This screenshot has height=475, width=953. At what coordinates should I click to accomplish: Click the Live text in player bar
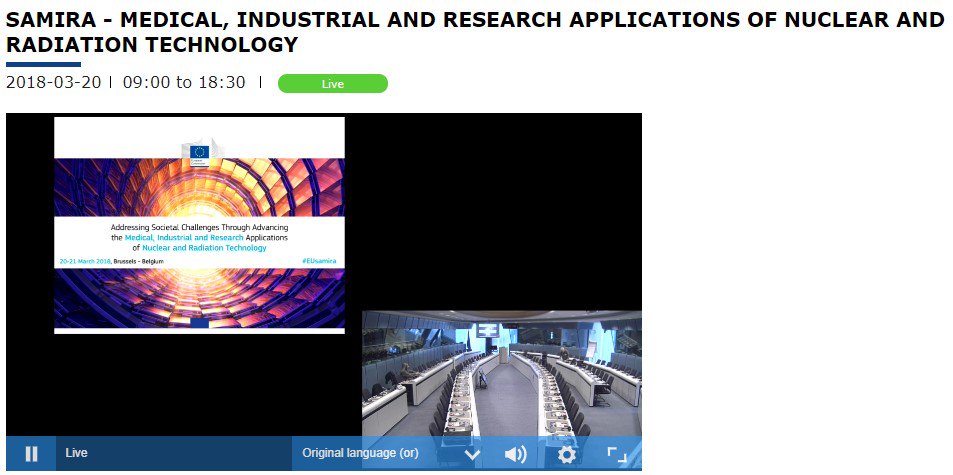pyautogui.click(x=77, y=453)
